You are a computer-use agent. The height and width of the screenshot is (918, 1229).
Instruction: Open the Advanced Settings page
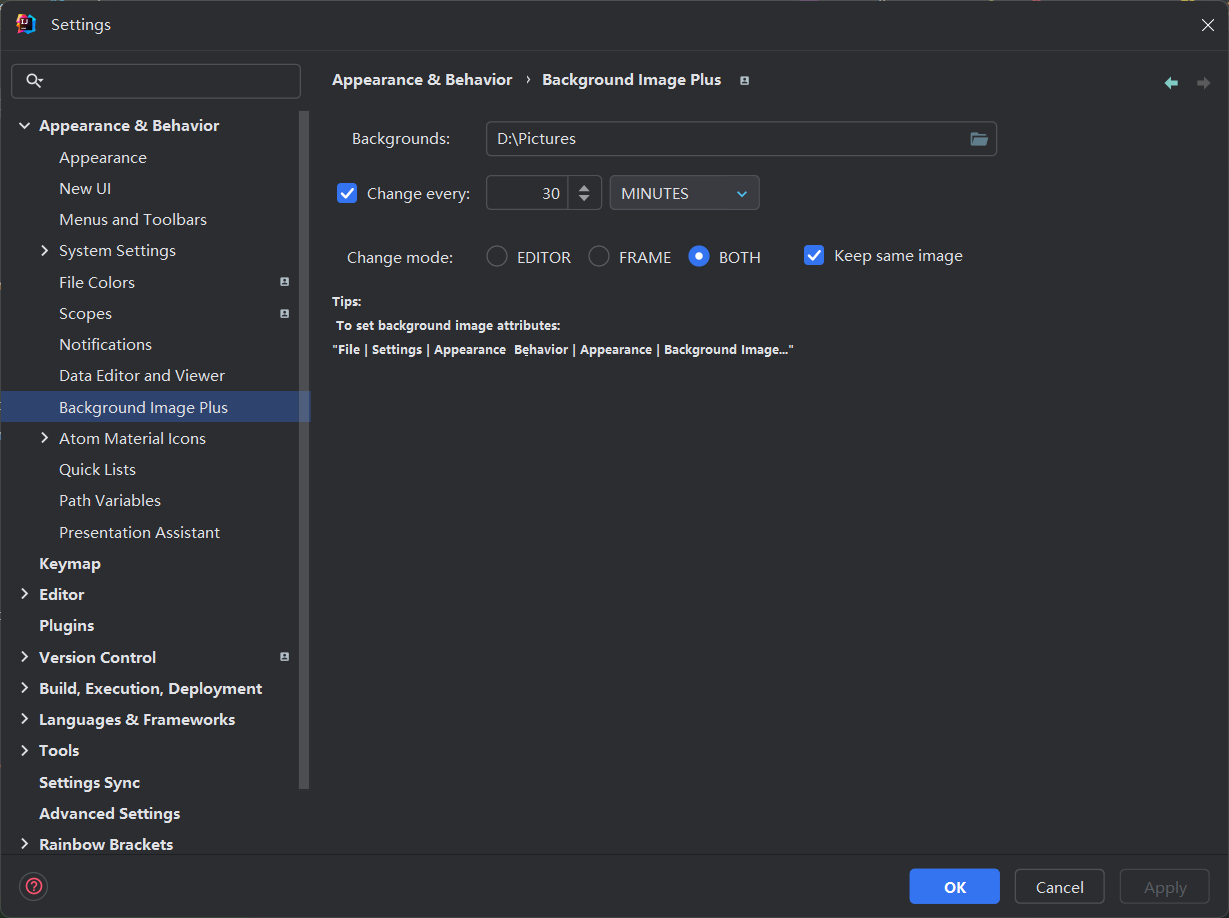pos(110,814)
